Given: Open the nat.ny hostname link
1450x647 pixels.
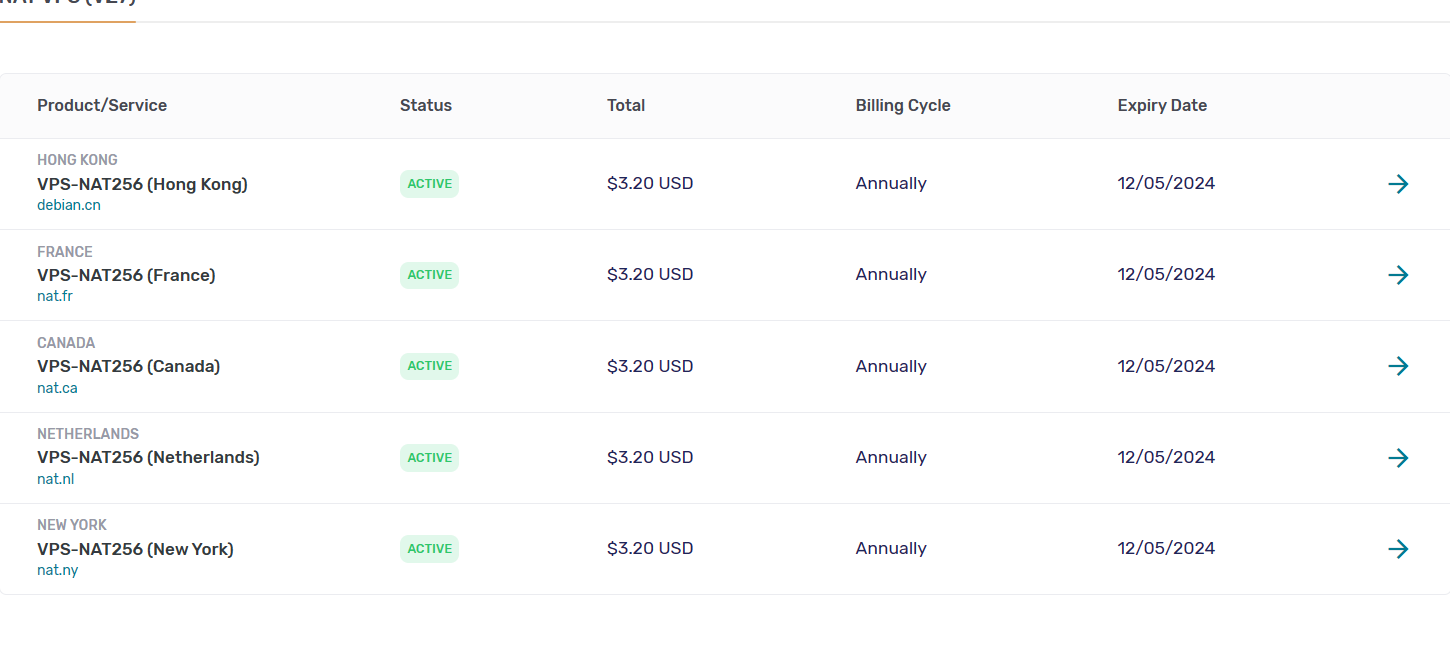Looking at the screenshot, I should click(57, 570).
